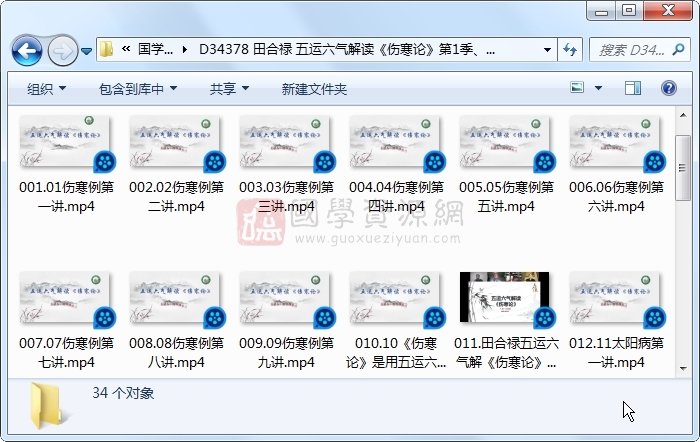Screen dimensions: 700x442
Task: Toggle the preview pane icon
Action: click(633, 88)
